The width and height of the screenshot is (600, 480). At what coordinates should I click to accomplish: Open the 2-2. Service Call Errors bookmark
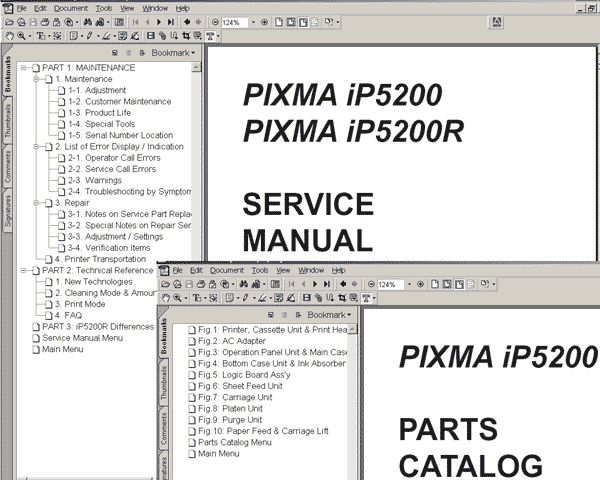click(x=112, y=169)
